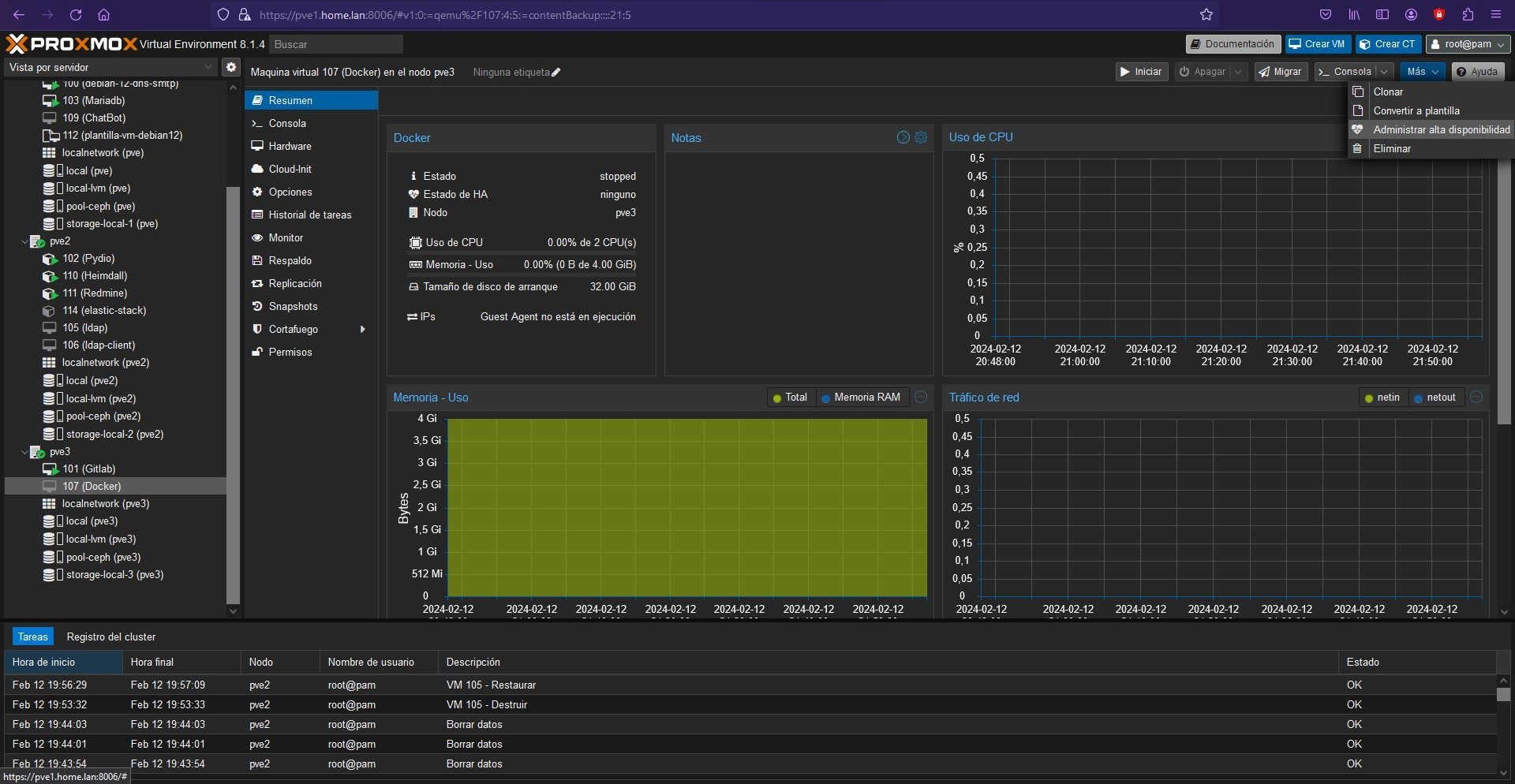
Task: Select 102 (Pydio) container
Action: pos(88,258)
